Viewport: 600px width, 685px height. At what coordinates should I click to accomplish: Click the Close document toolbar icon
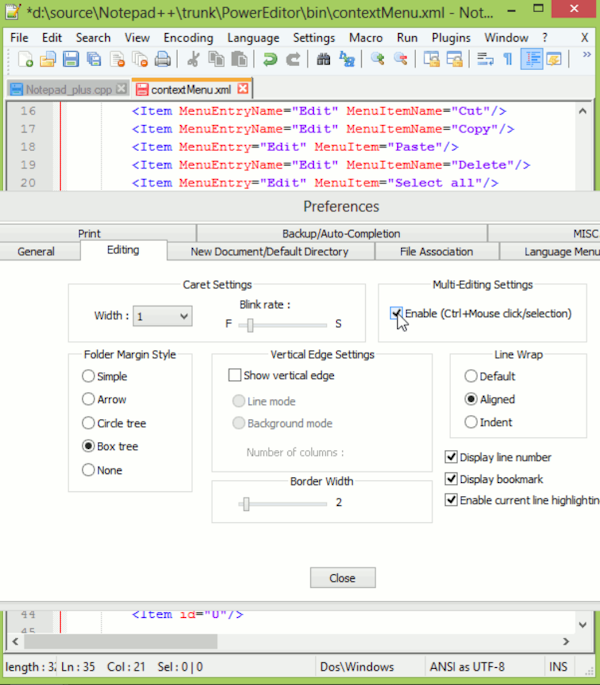(x=117, y=59)
